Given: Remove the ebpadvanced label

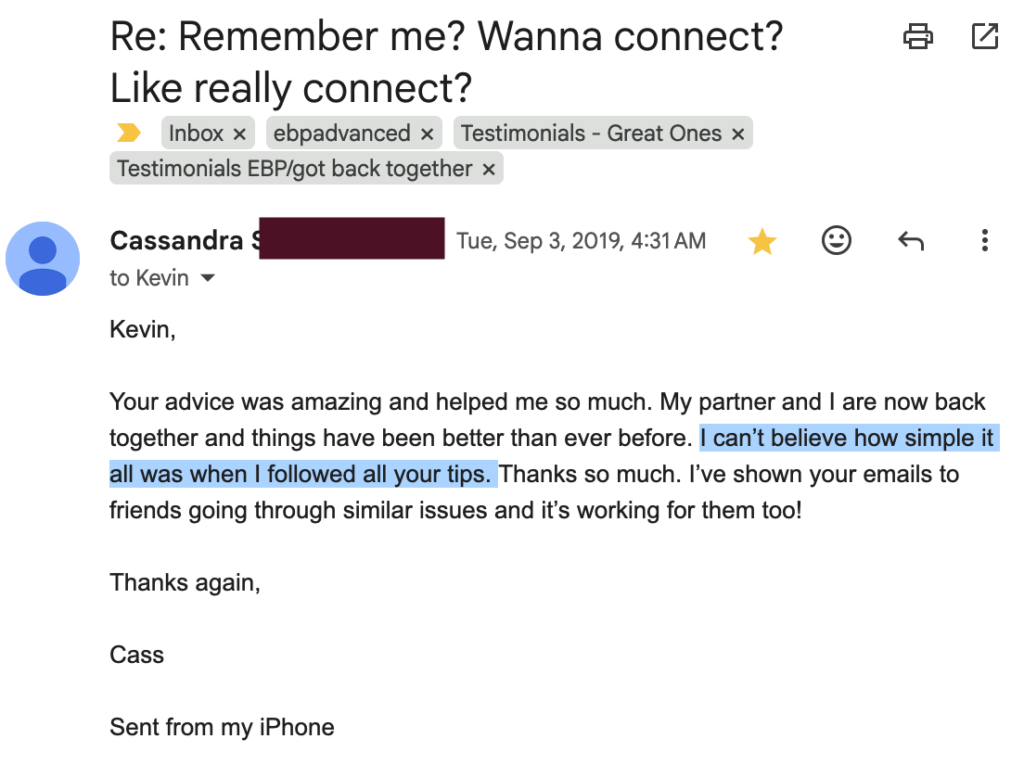Looking at the screenshot, I should click(427, 134).
